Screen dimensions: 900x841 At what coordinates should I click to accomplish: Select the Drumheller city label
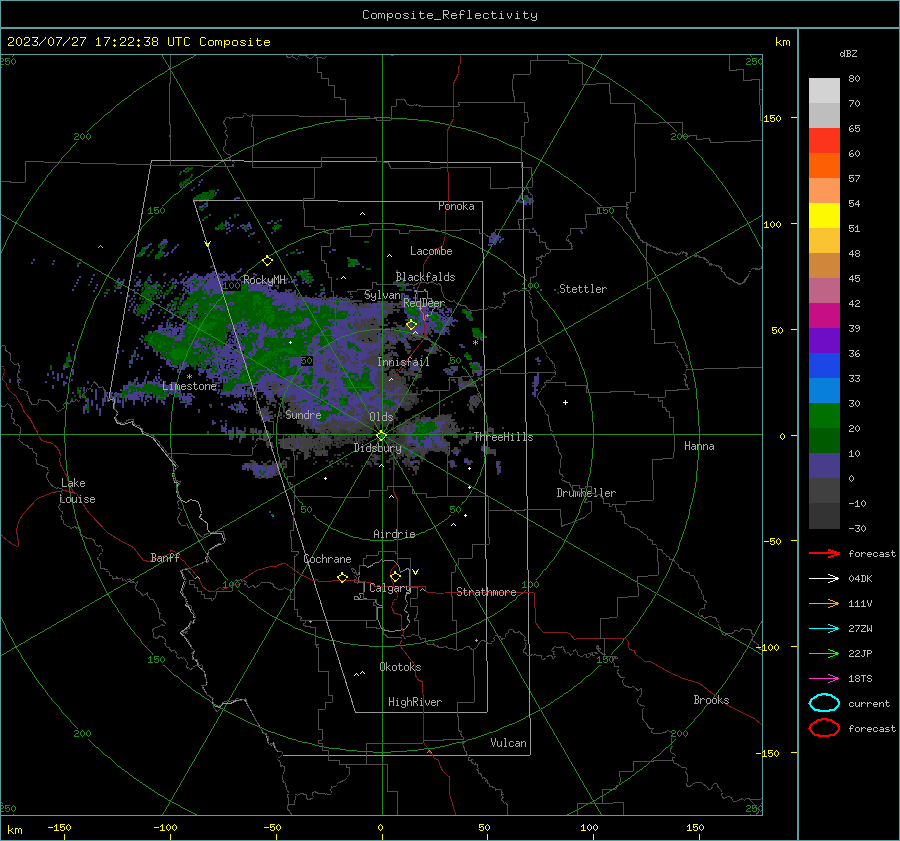586,493
